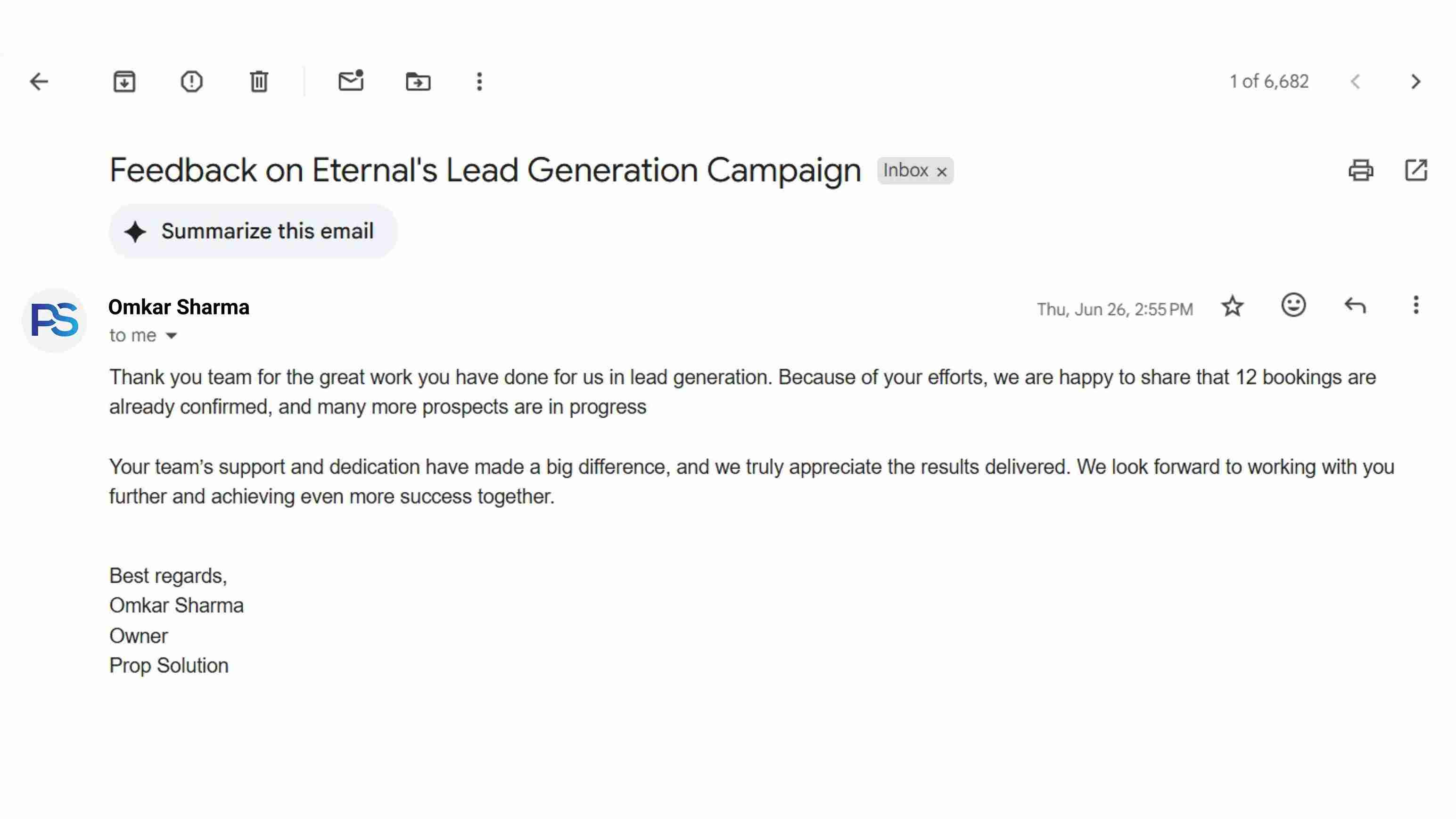The width and height of the screenshot is (1456, 819).
Task: Open toolbar more options menu
Action: [x=479, y=82]
